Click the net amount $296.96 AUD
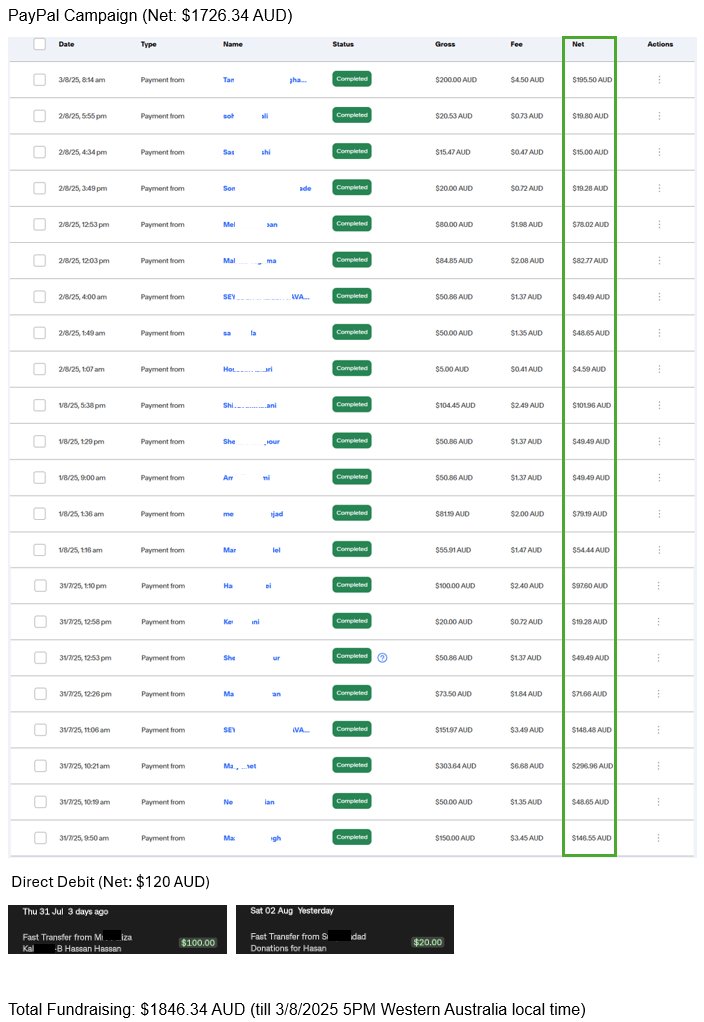 point(592,766)
